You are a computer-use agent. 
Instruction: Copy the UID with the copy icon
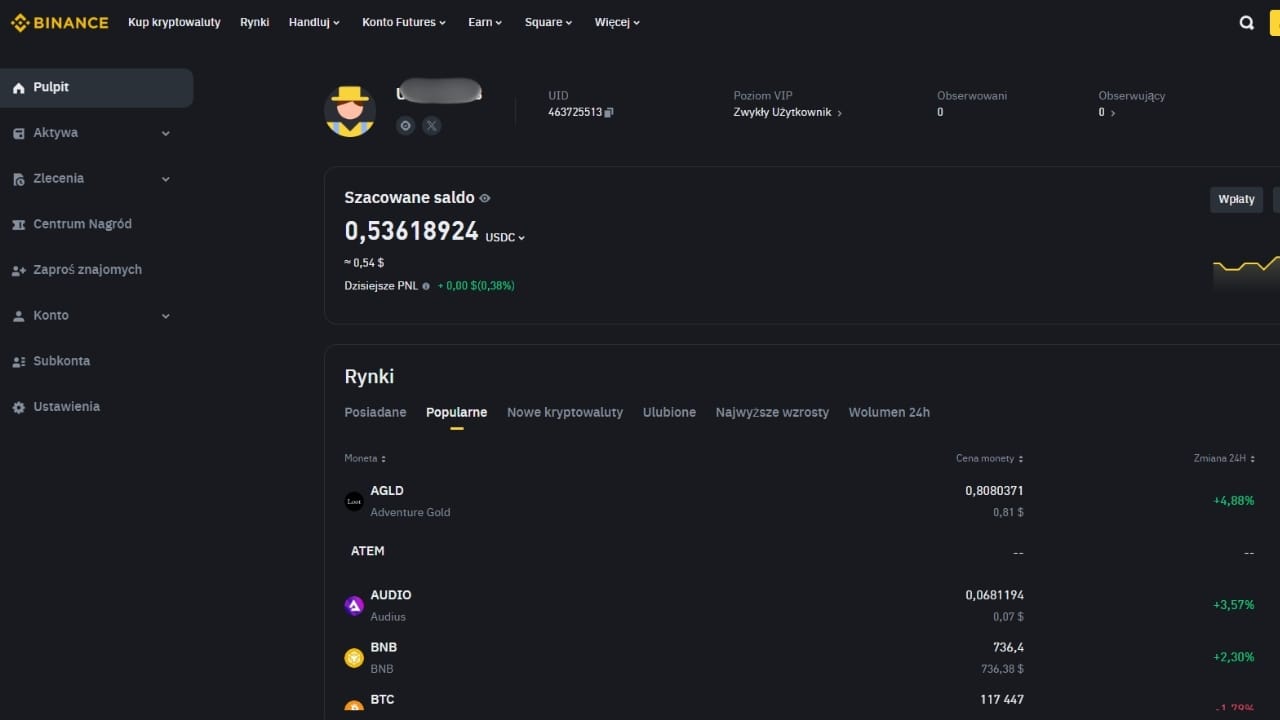[x=609, y=112]
